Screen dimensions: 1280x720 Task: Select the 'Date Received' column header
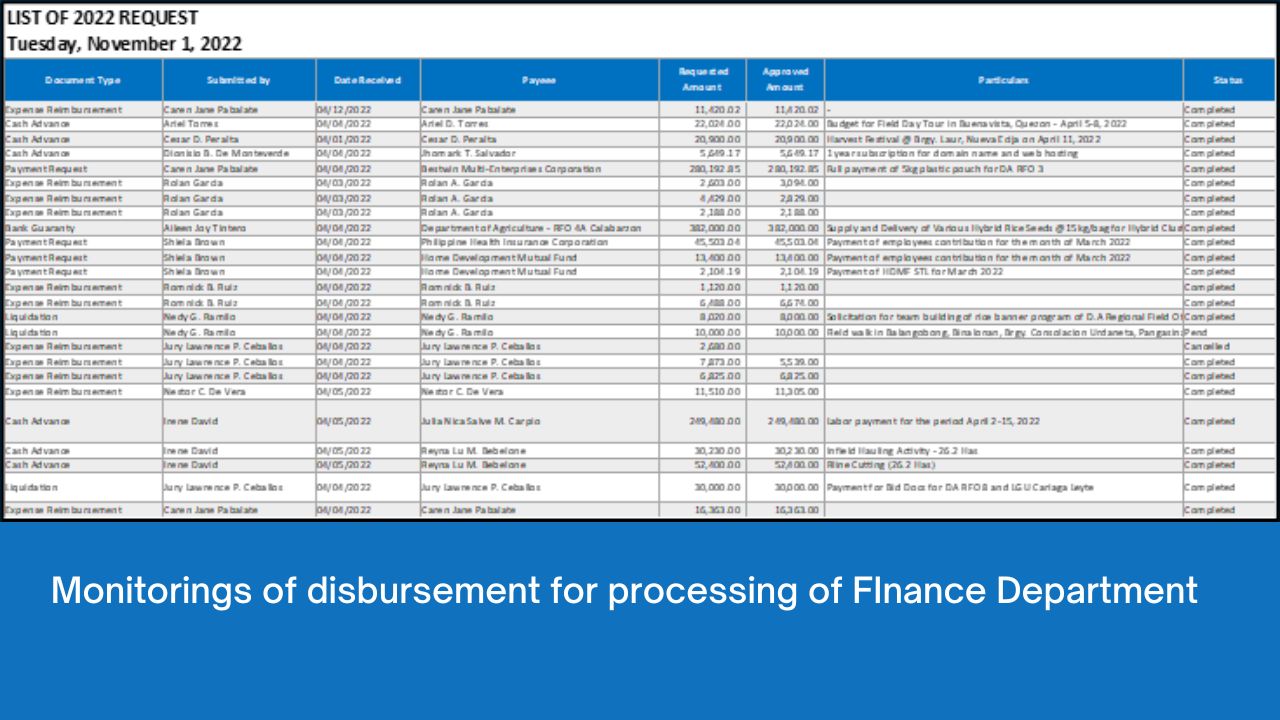[x=368, y=79]
